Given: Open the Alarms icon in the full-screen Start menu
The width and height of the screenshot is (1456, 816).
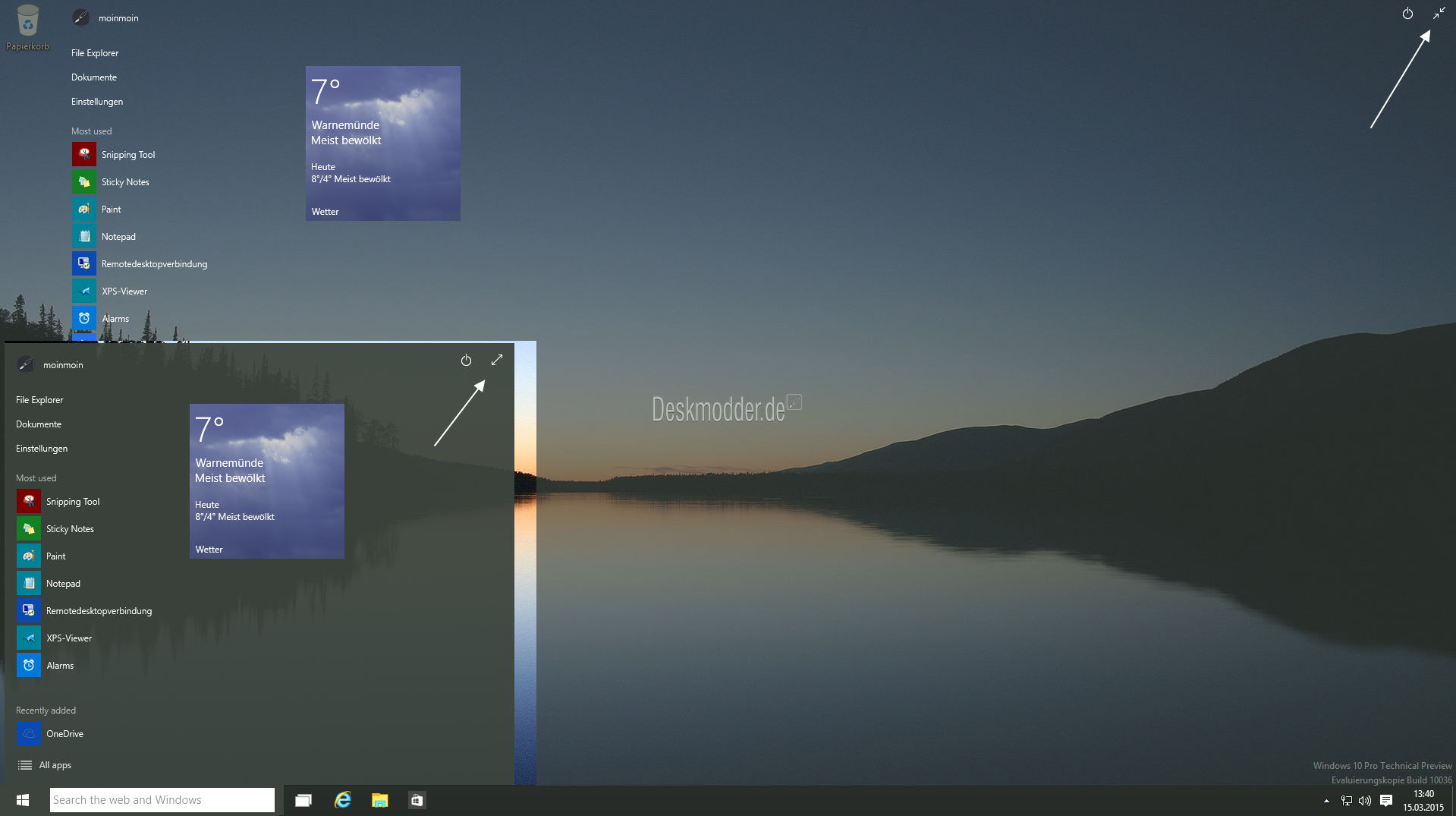Looking at the screenshot, I should [x=84, y=318].
